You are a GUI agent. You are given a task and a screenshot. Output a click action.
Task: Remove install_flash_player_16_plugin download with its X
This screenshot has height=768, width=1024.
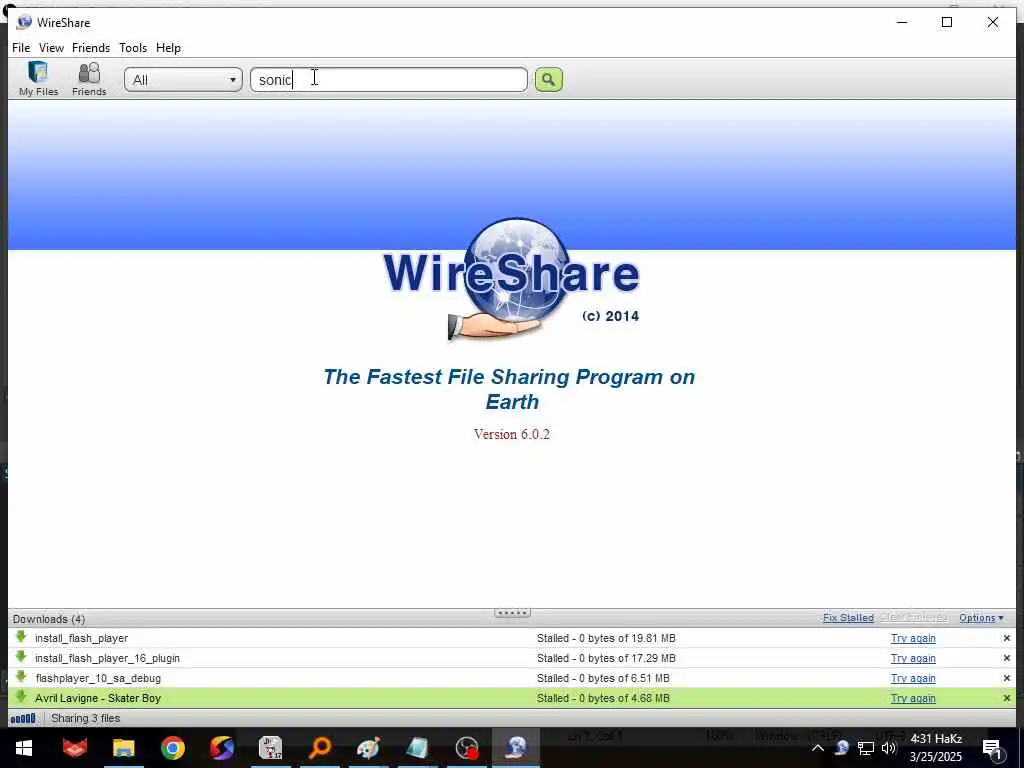(x=1006, y=658)
